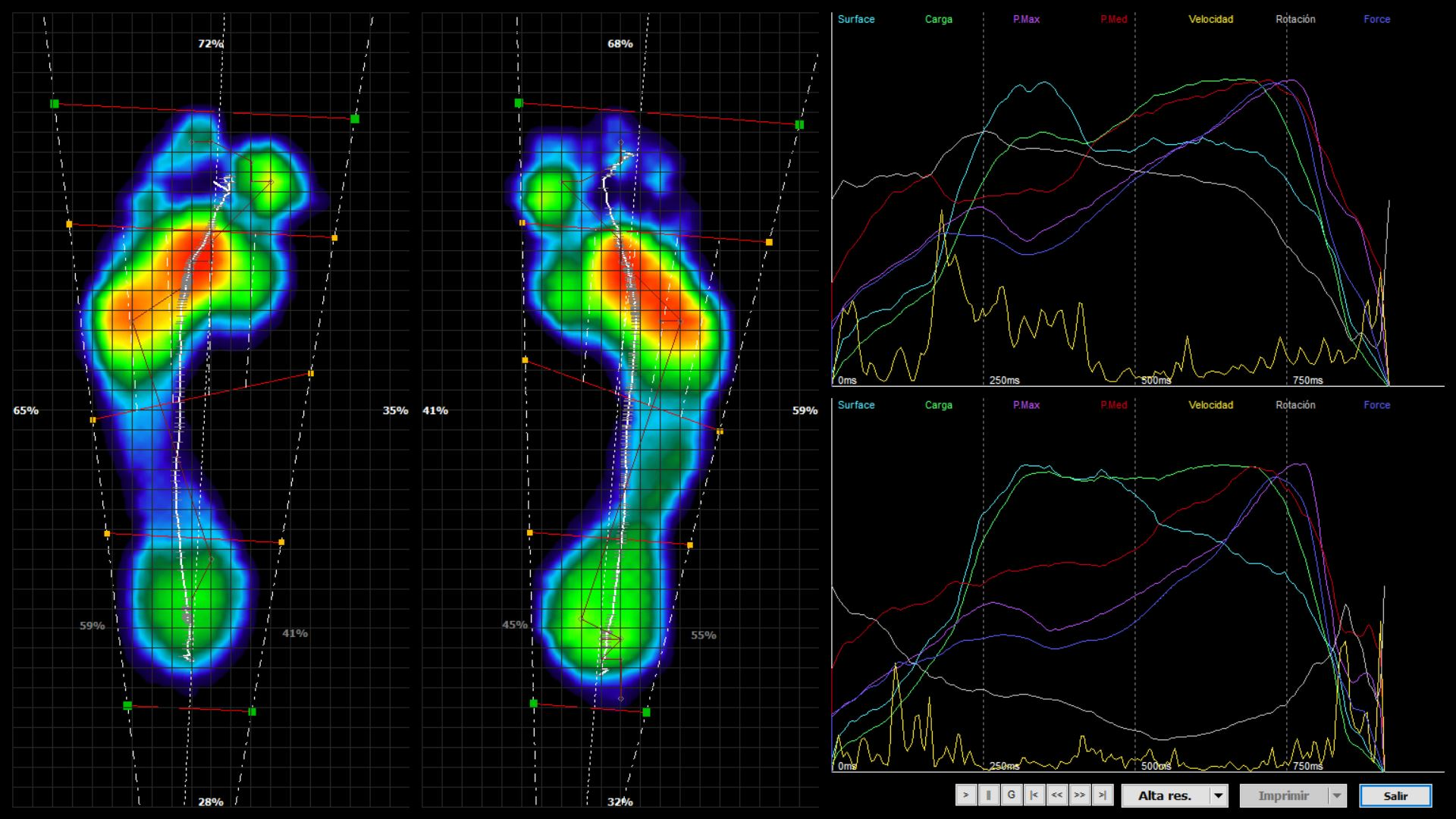Image resolution: width=1456 pixels, height=819 pixels.
Task: Select P.Max label in top graph legend
Action: pos(1026,20)
